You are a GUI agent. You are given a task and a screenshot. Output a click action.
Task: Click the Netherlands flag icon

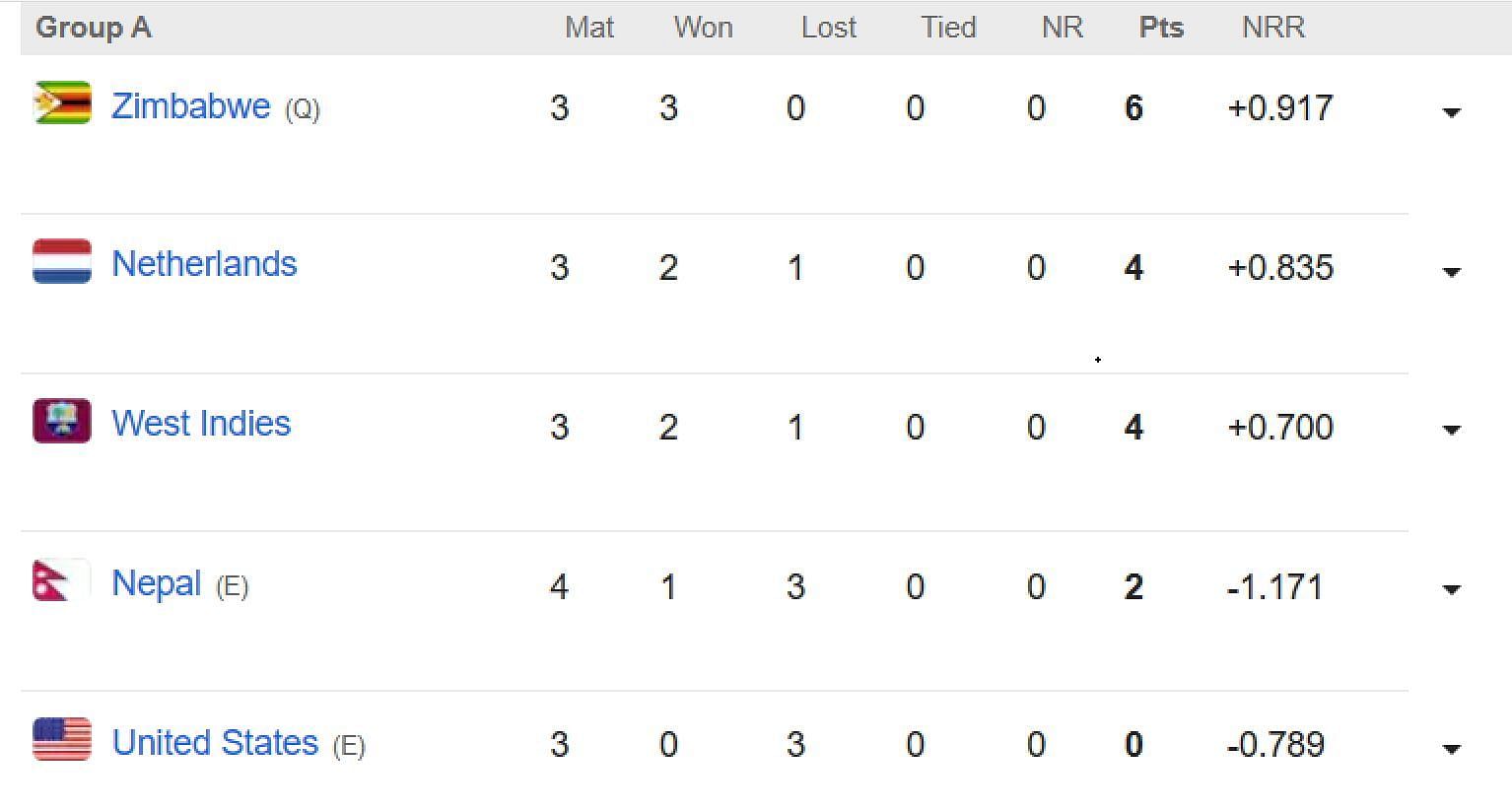click(x=62, y=261)
